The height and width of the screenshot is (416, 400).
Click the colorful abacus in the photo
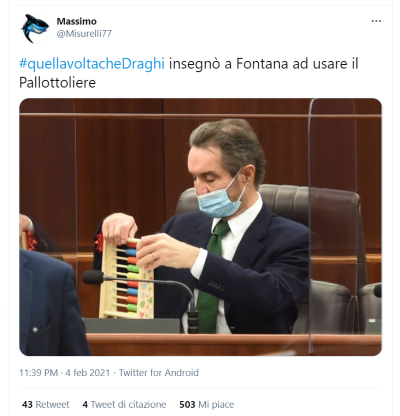tap(127, 278)
